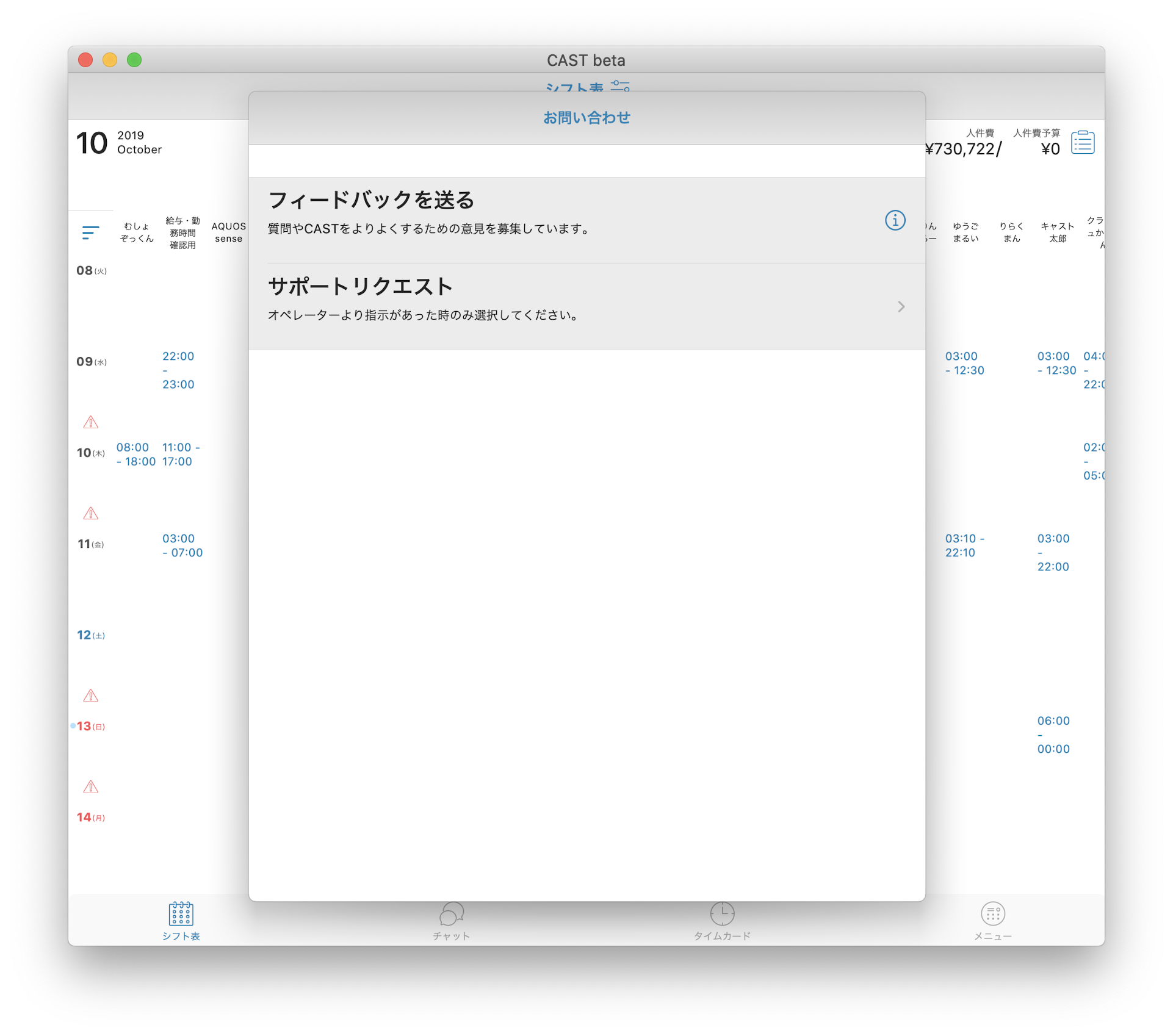1173x1036 pixels.
Task: Select the 10(木) date row
Action: click(x=91, y=453)
